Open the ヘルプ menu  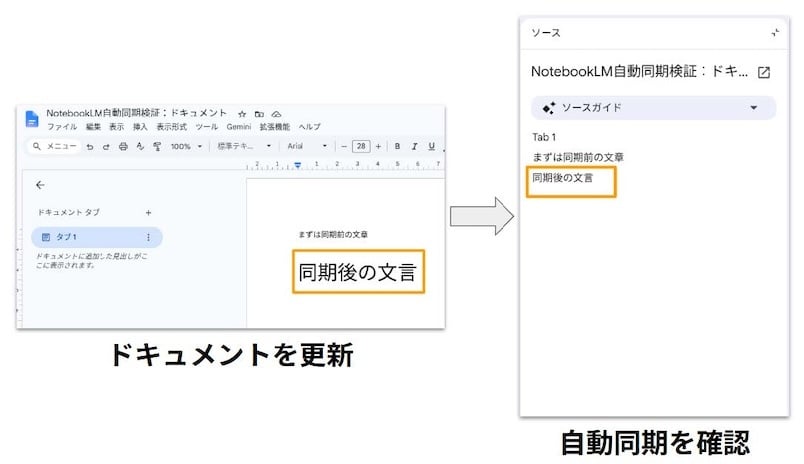310,127
